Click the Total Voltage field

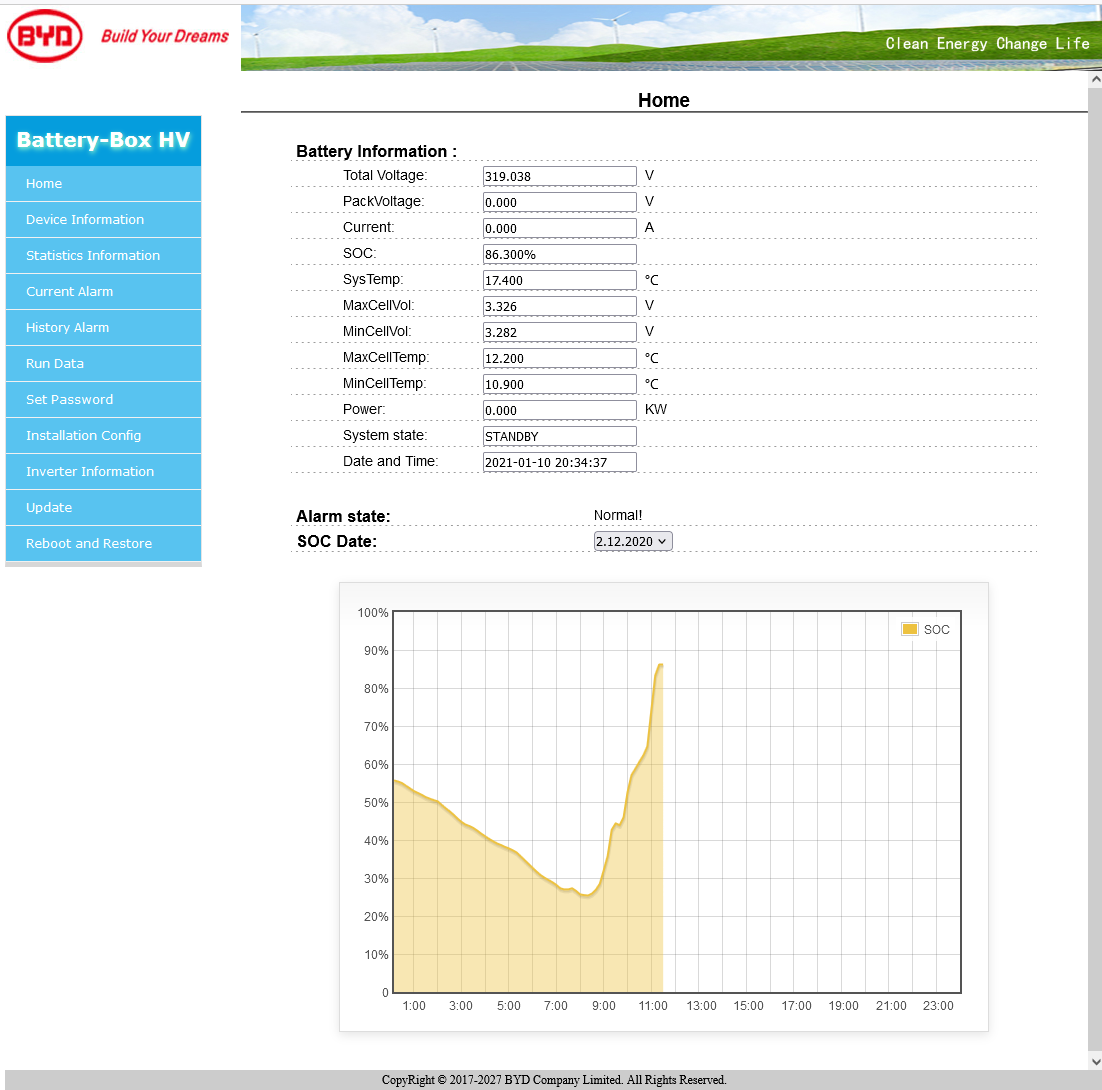click(559, 176)
